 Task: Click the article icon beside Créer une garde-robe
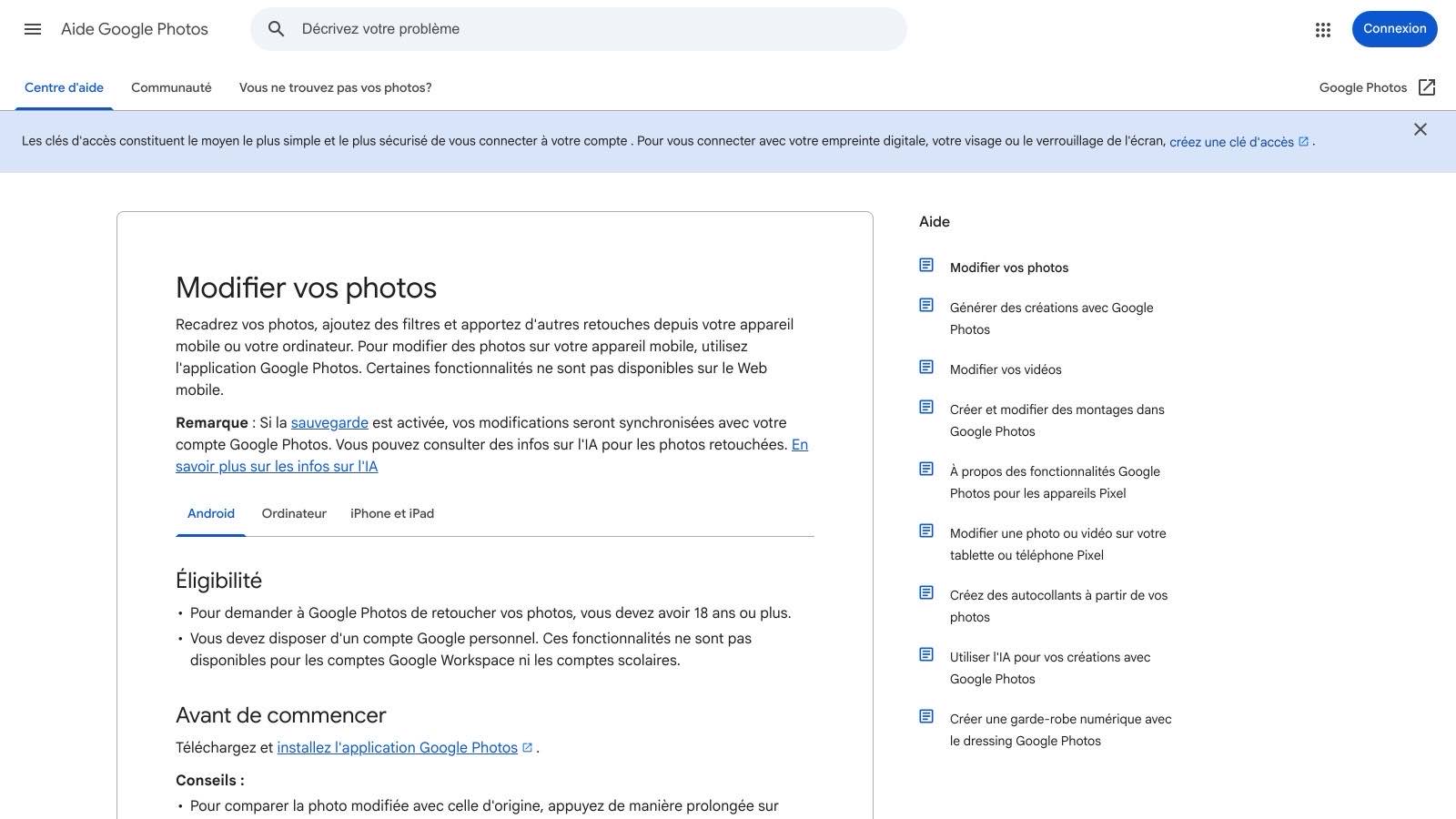926,717
